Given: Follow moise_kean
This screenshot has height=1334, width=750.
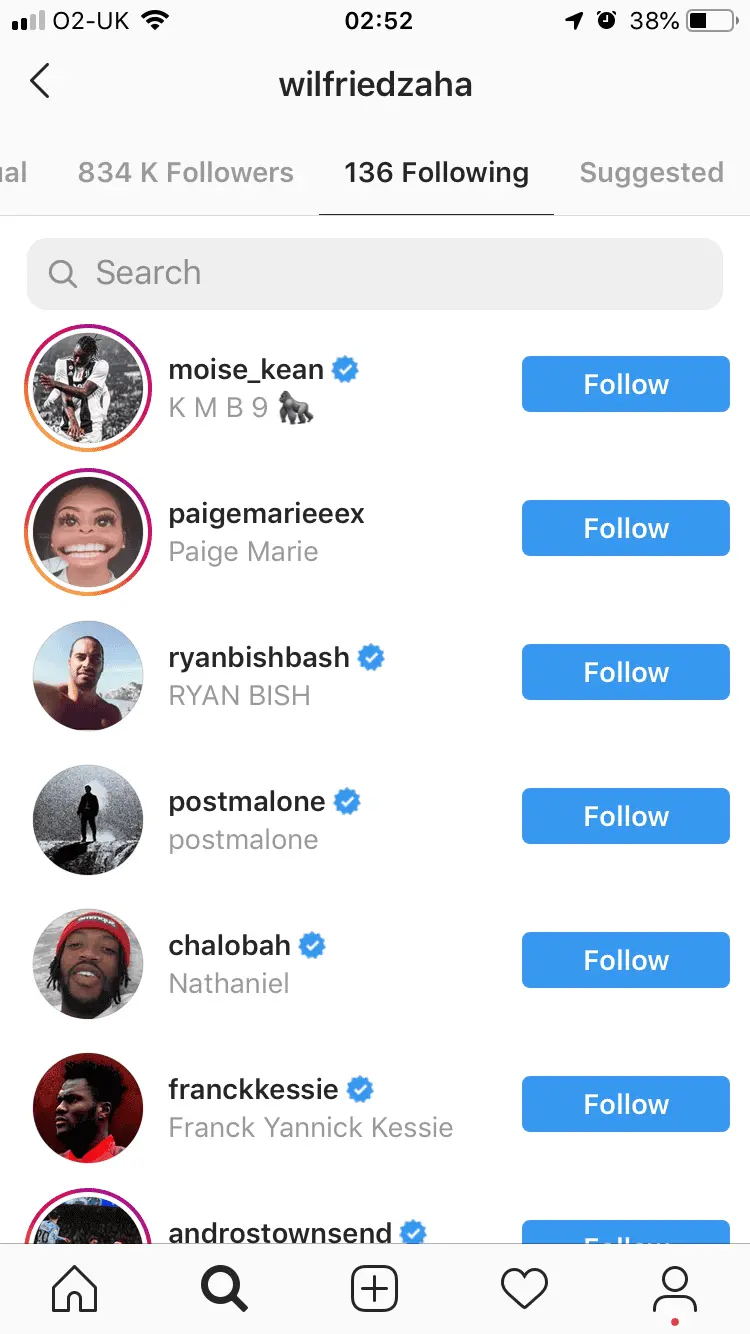Looking at the screenshot, I should coord(626,384).
